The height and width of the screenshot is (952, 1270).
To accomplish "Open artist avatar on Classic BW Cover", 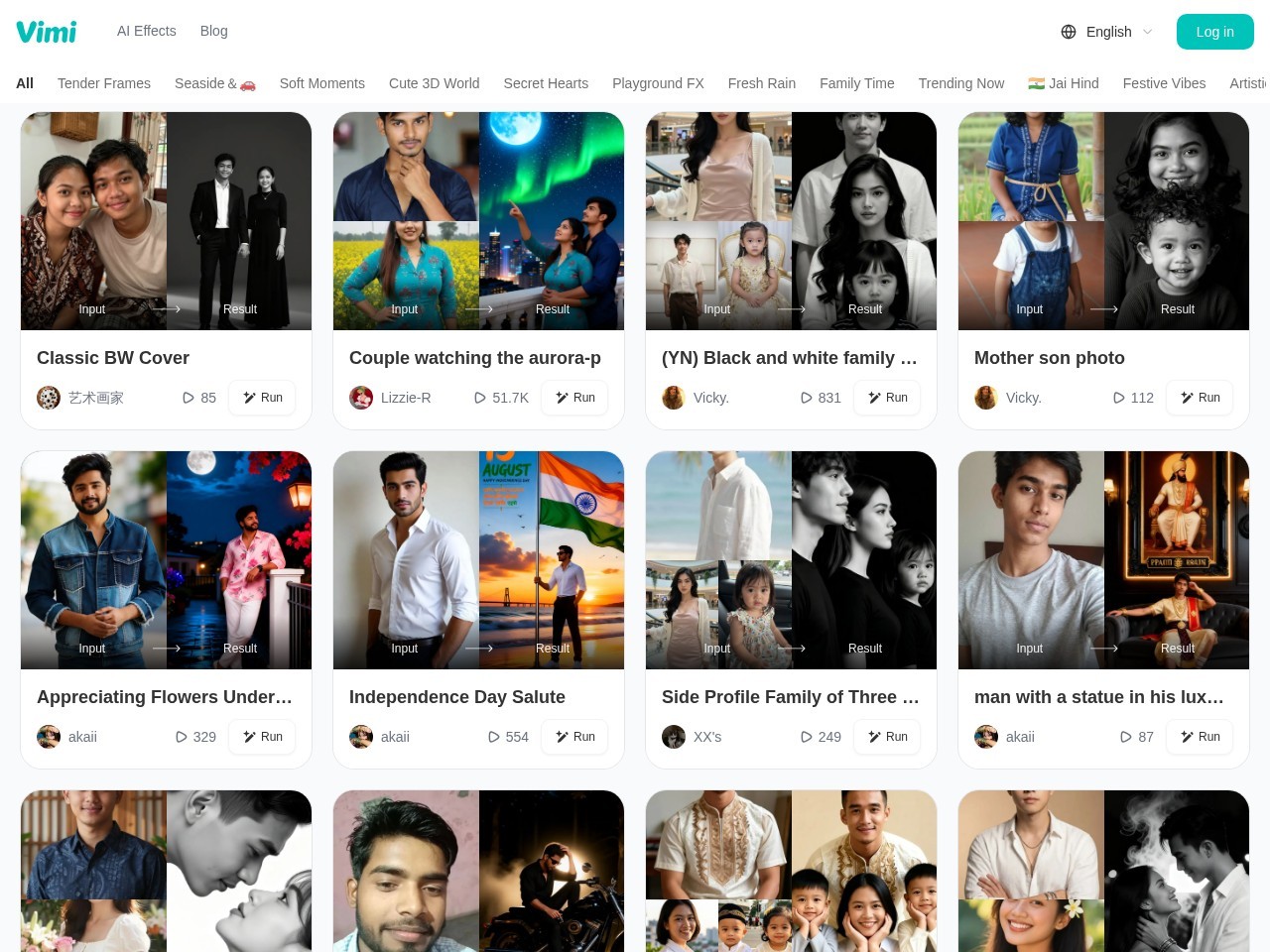I will [49, 398].
